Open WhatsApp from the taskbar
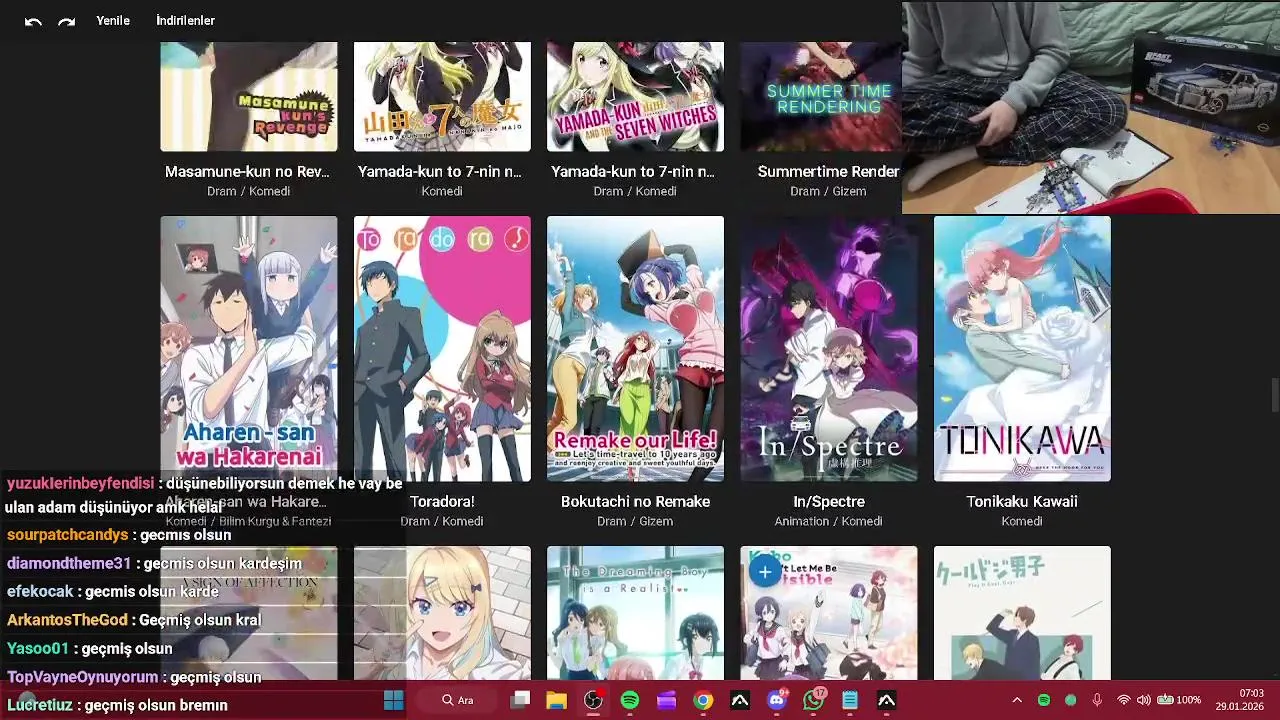Image resolution: width=1280 pixels, height=720 pixels. 814,700
